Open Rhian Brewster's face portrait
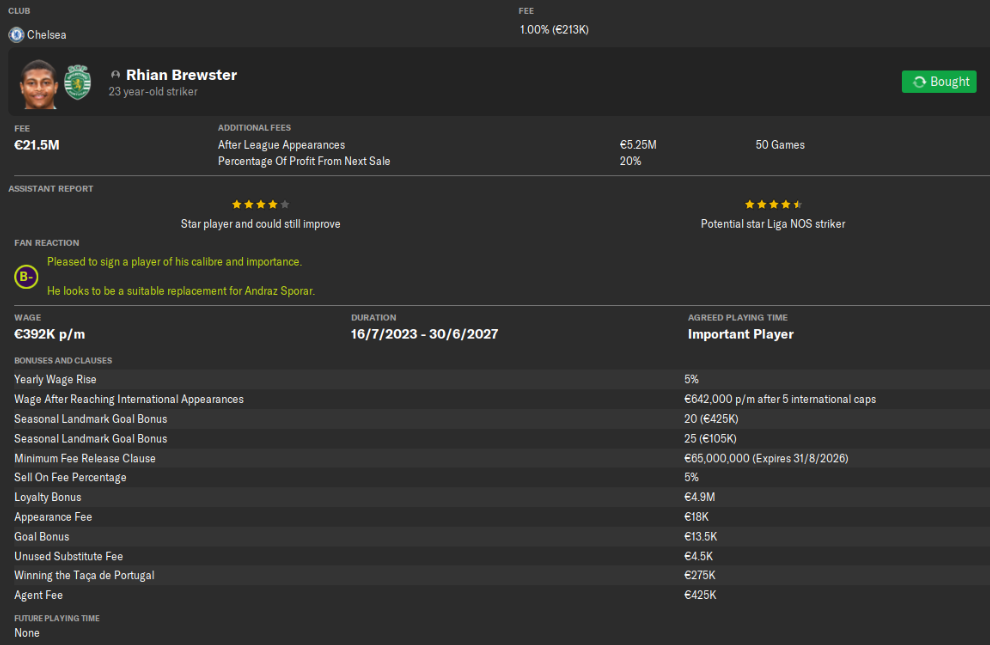Image resolution: width=990 pixels, height=645 pixels. tap(38, 83)
